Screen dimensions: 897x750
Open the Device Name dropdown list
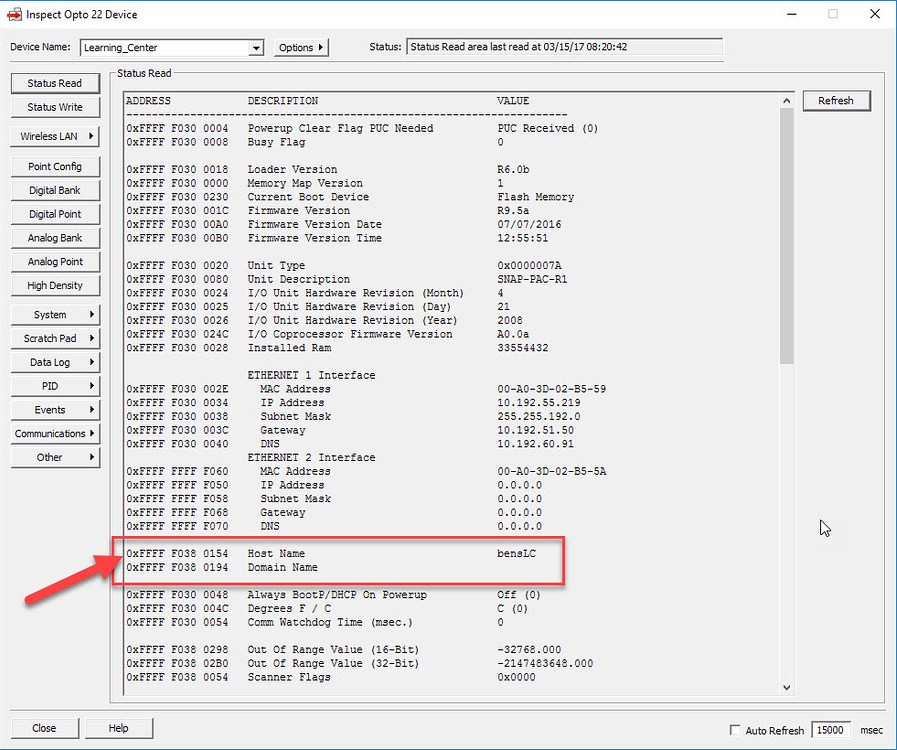click(x=255, y=46)
